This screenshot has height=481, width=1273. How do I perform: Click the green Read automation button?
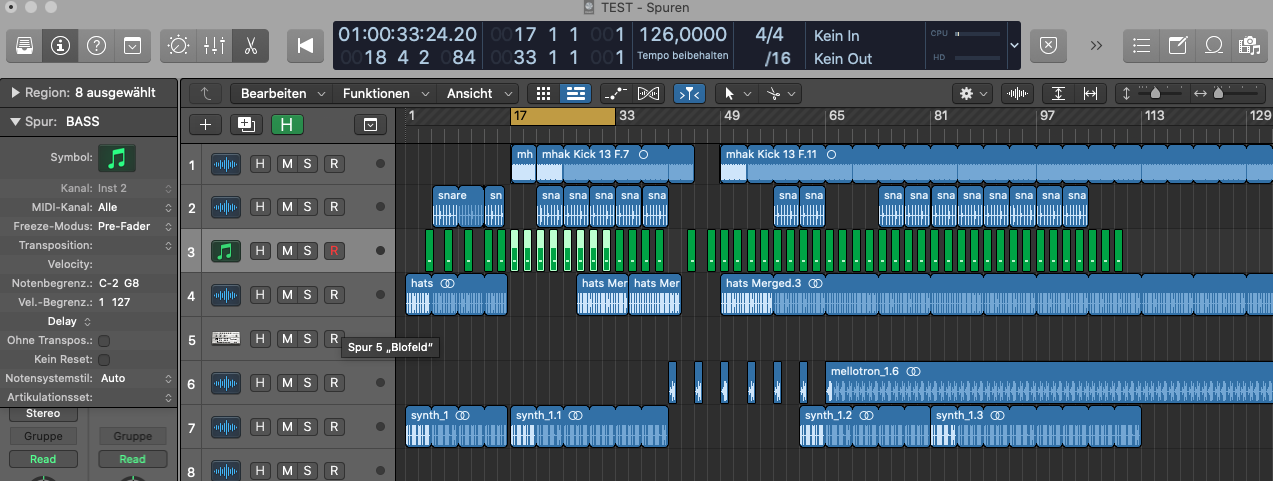[43, 459]
